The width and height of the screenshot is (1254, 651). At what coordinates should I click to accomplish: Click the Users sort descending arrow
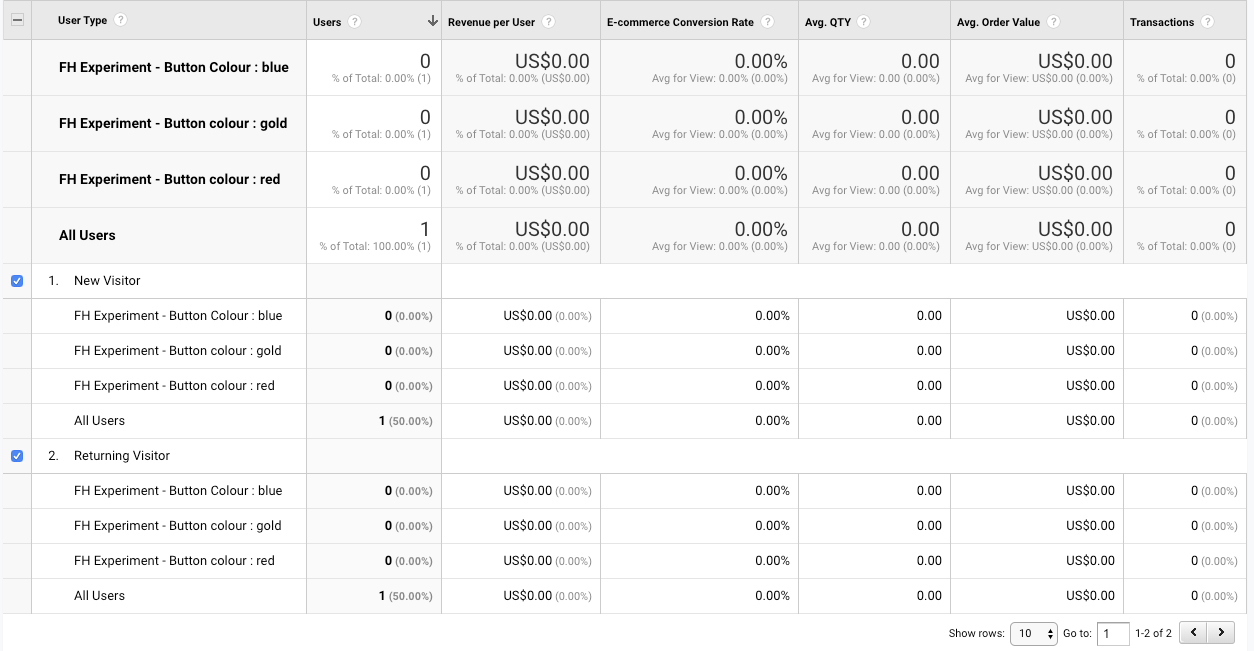coord(432,21)
